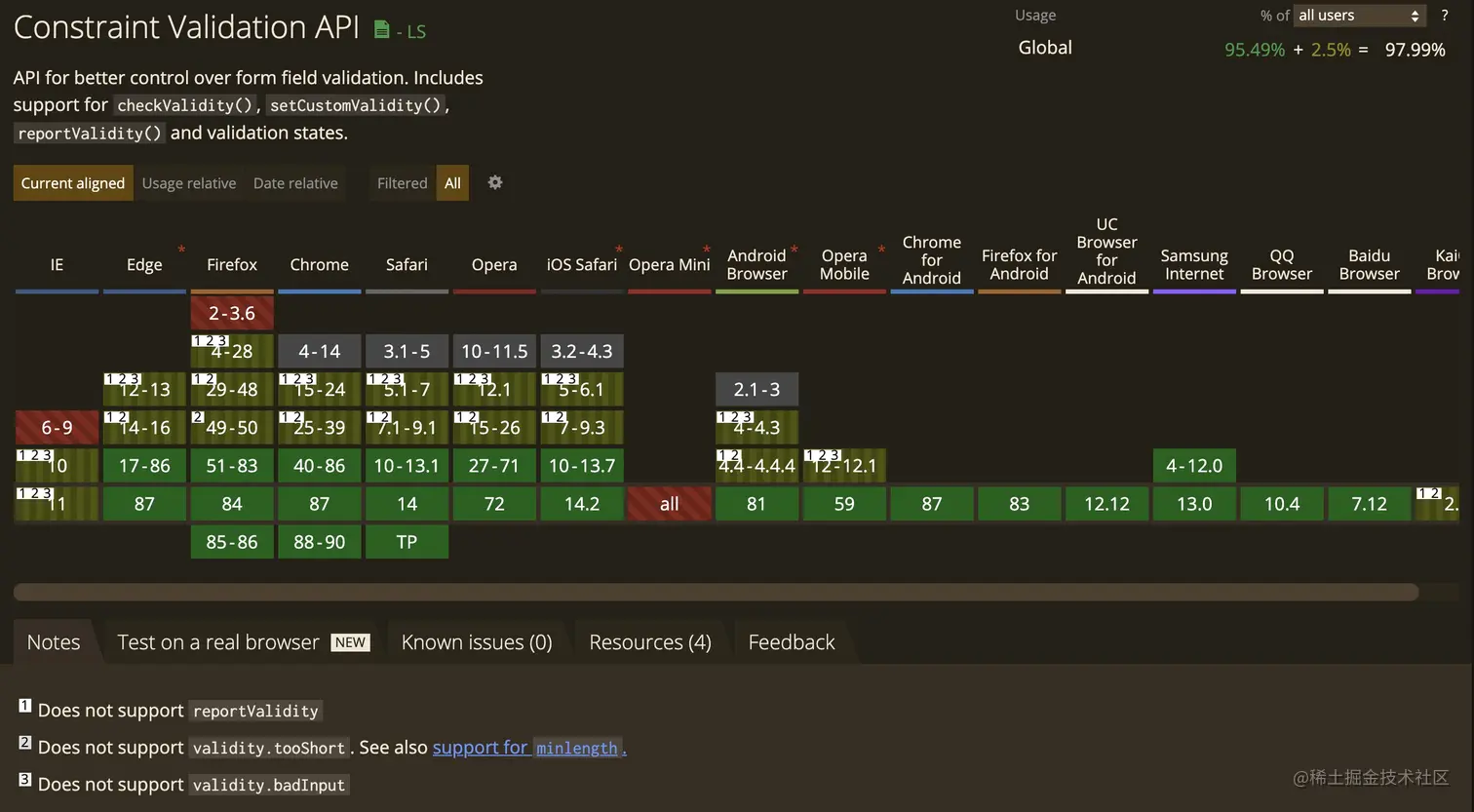The height and width of the screenshot is (812, 1474).
Task: Toggle the All browsers option
Action: point(452,183)
